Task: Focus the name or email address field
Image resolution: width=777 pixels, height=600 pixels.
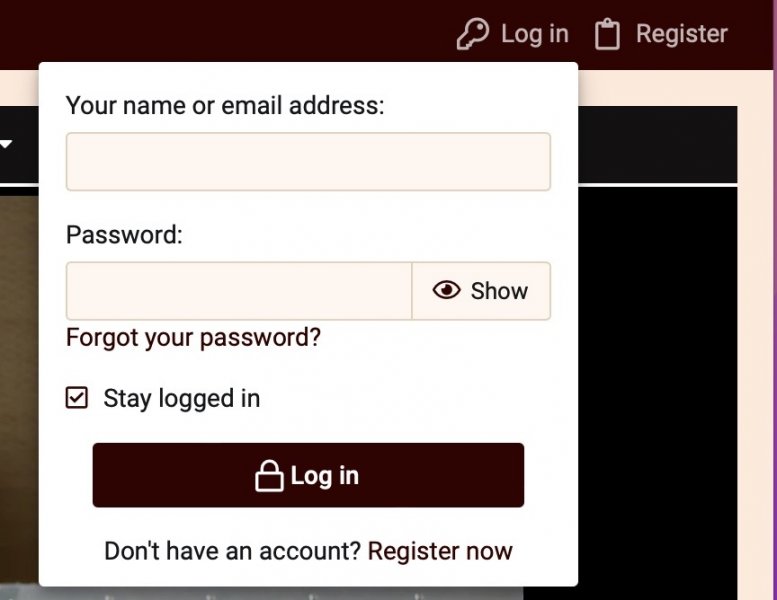Action: tap(308, 162)
